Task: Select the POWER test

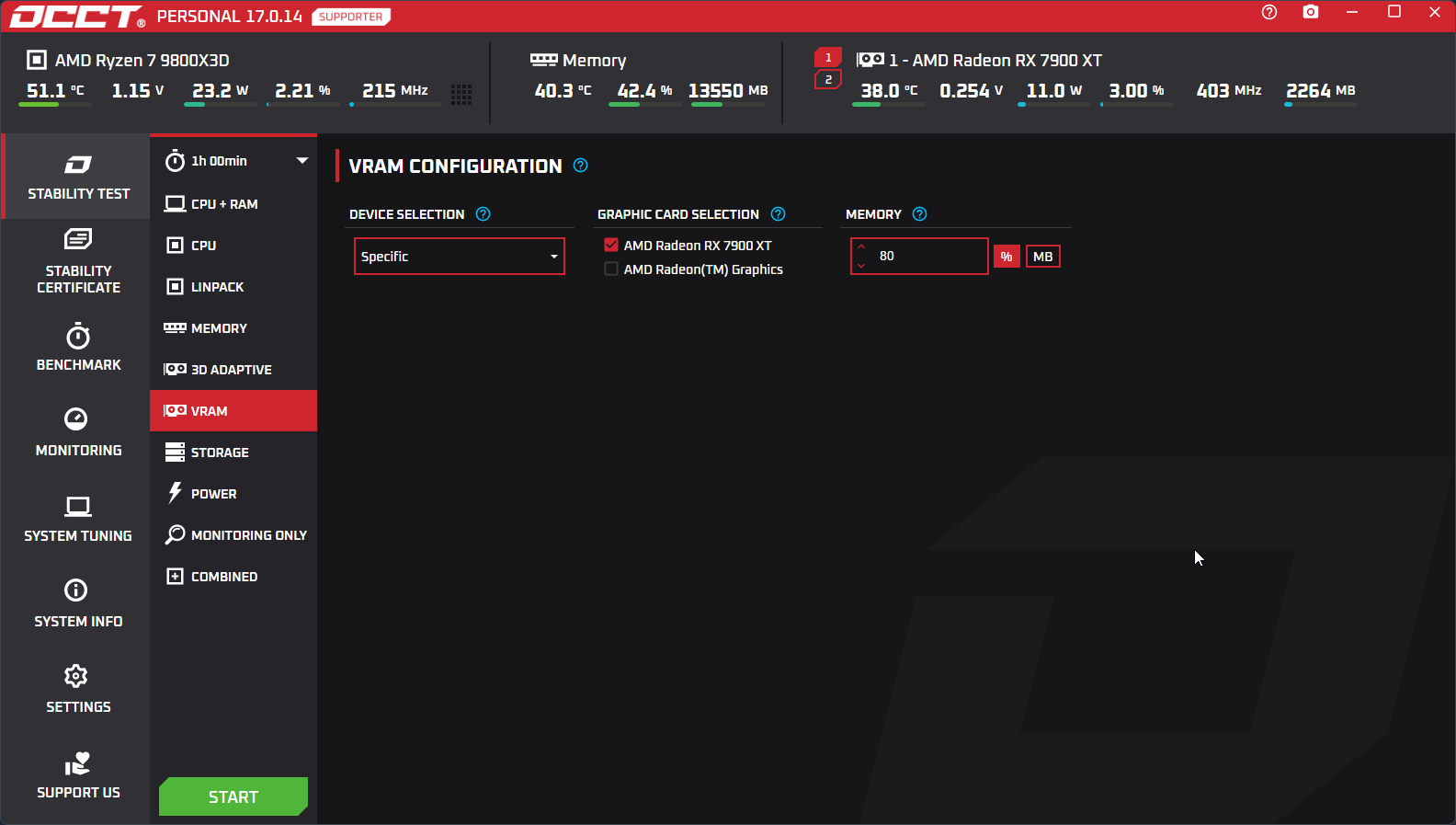Action: pyautogui.click(x=233, y=494)
